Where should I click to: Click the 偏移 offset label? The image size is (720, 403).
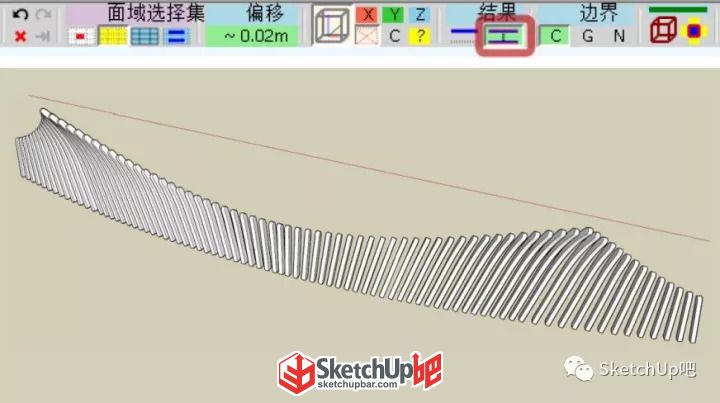tap(265, 13)
